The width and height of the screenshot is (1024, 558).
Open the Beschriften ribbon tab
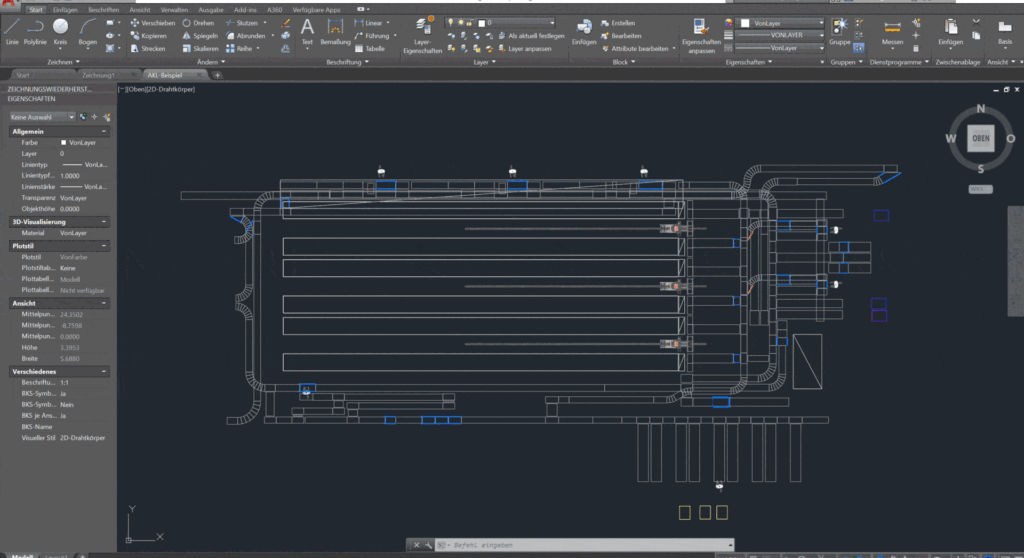pos(103,10)
